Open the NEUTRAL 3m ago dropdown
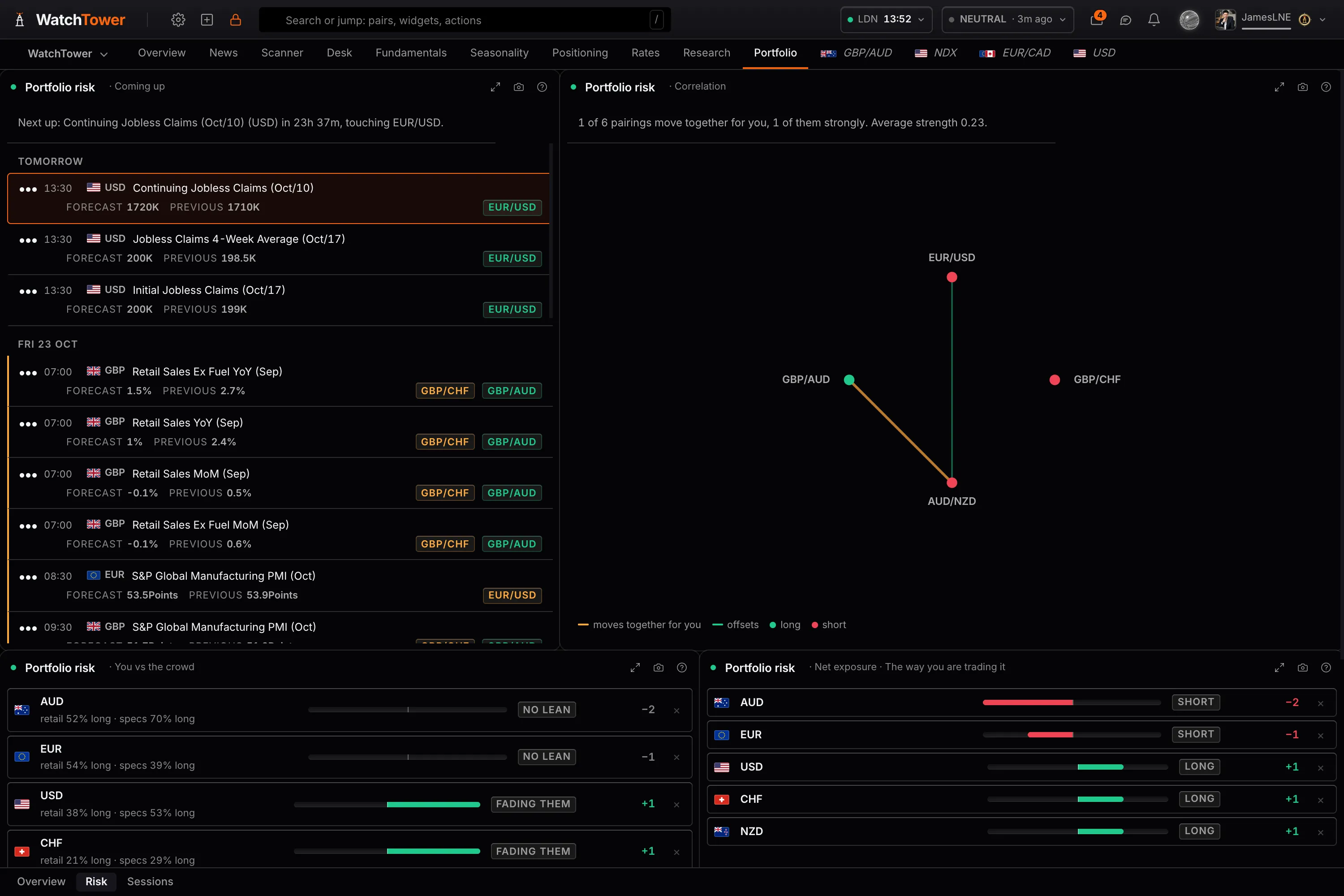 (1008, 19)
